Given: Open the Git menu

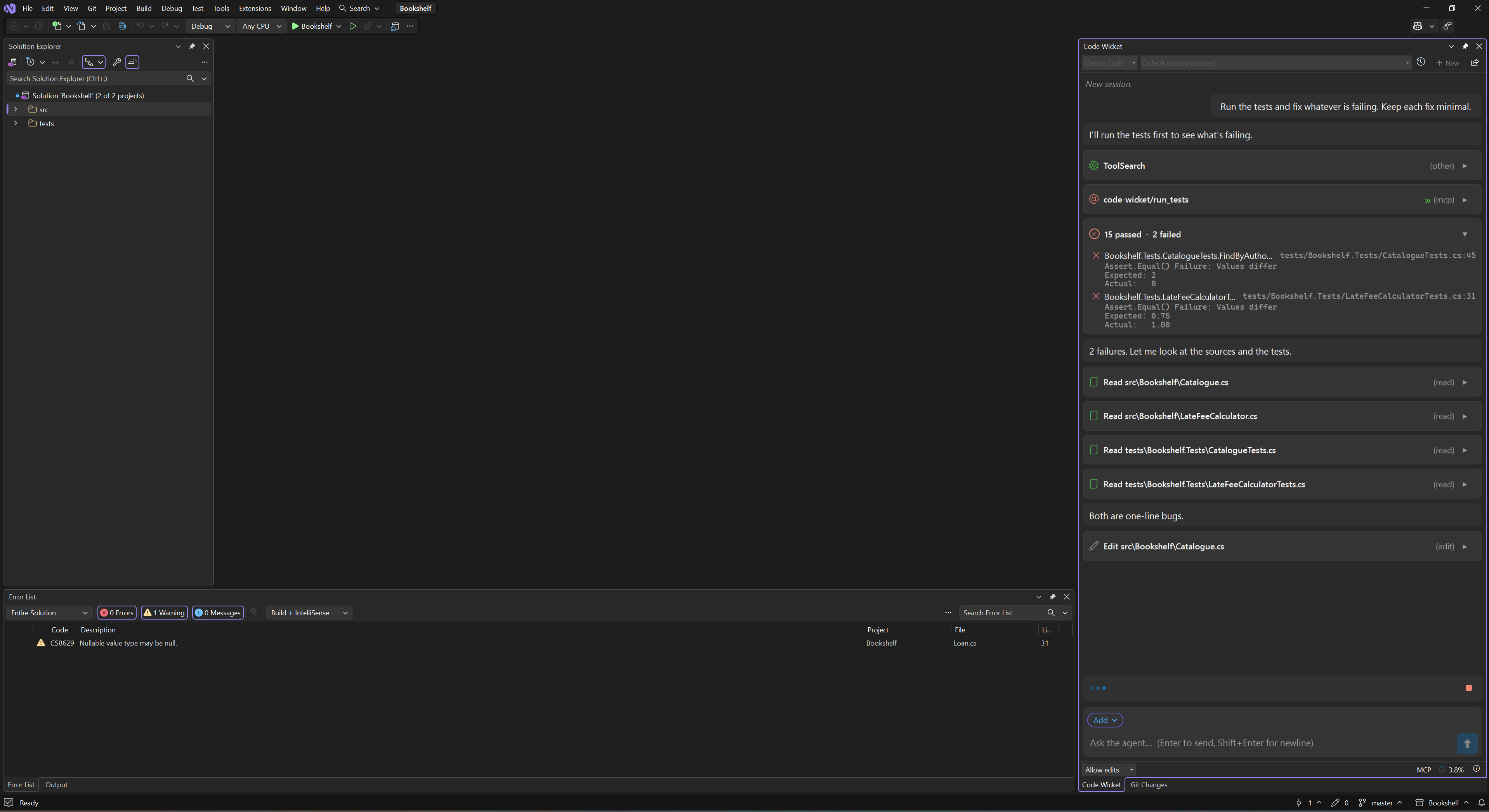Looking at the screenshot, I should coord(91,8).
